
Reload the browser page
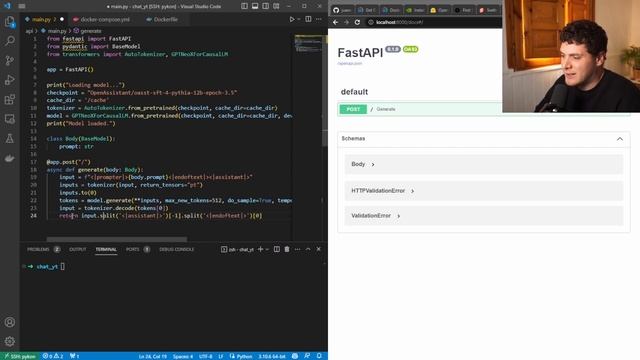tap(357, 22)
